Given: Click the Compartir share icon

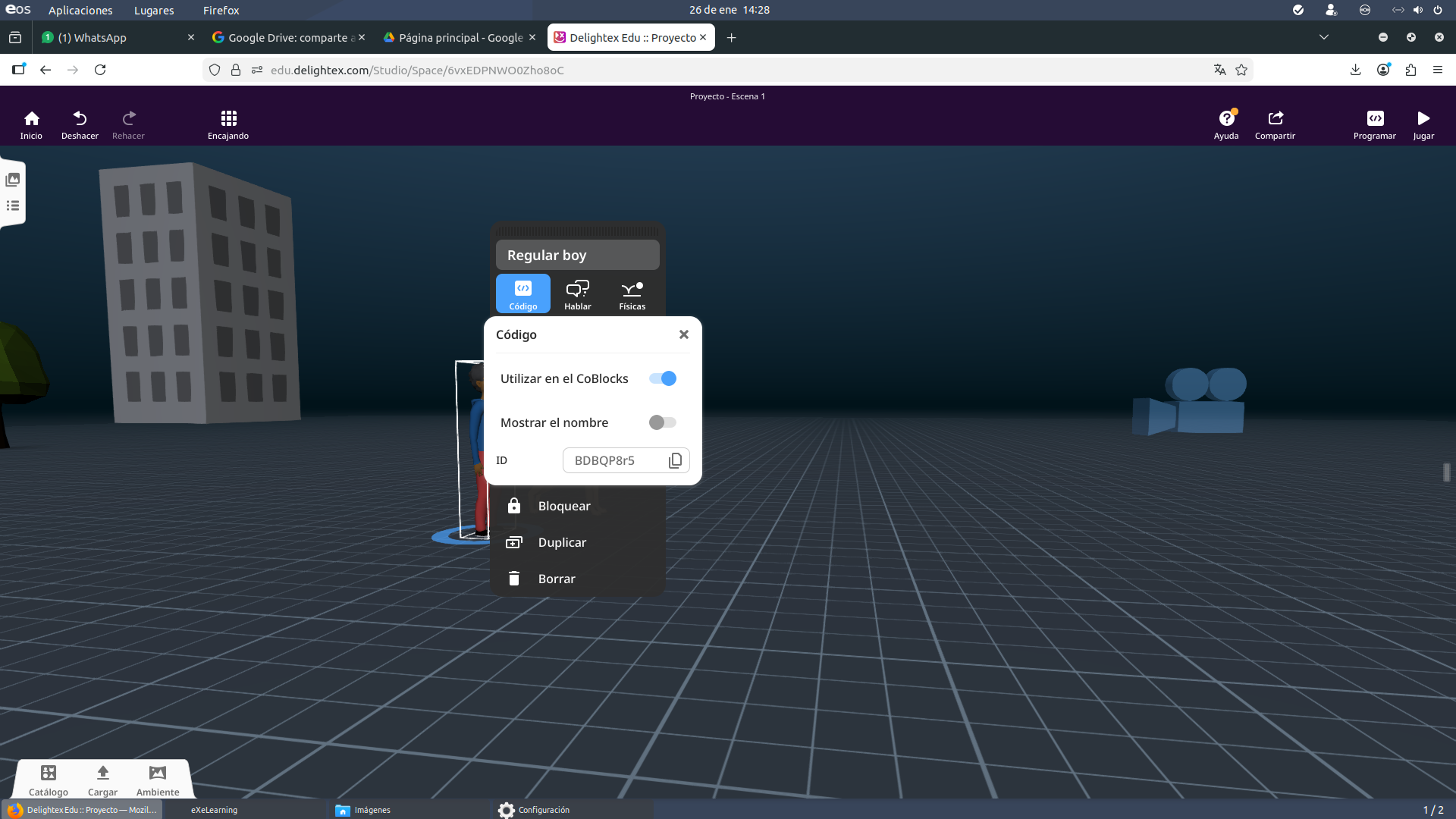Looking at the screenshot, I should pos(1275,124).
